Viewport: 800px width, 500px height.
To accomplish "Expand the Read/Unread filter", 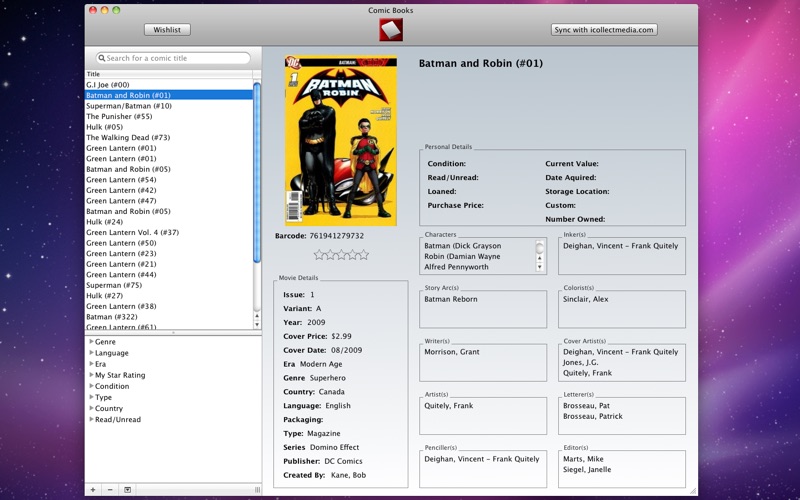I will [x=91, y=419].
